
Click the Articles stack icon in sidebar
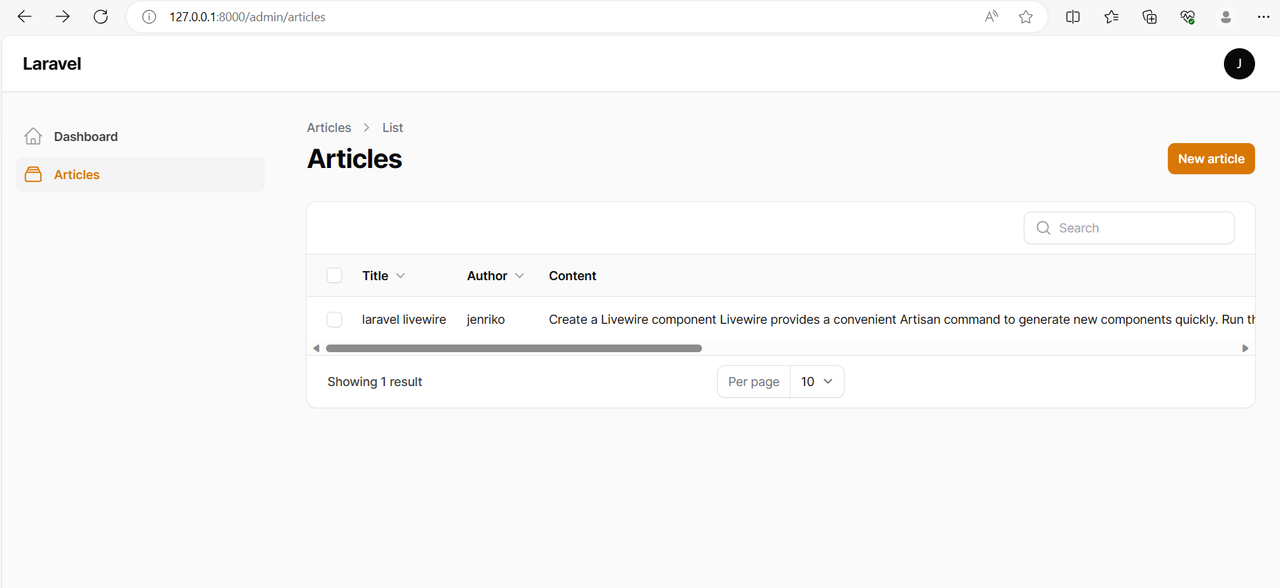tap(33, 174)
